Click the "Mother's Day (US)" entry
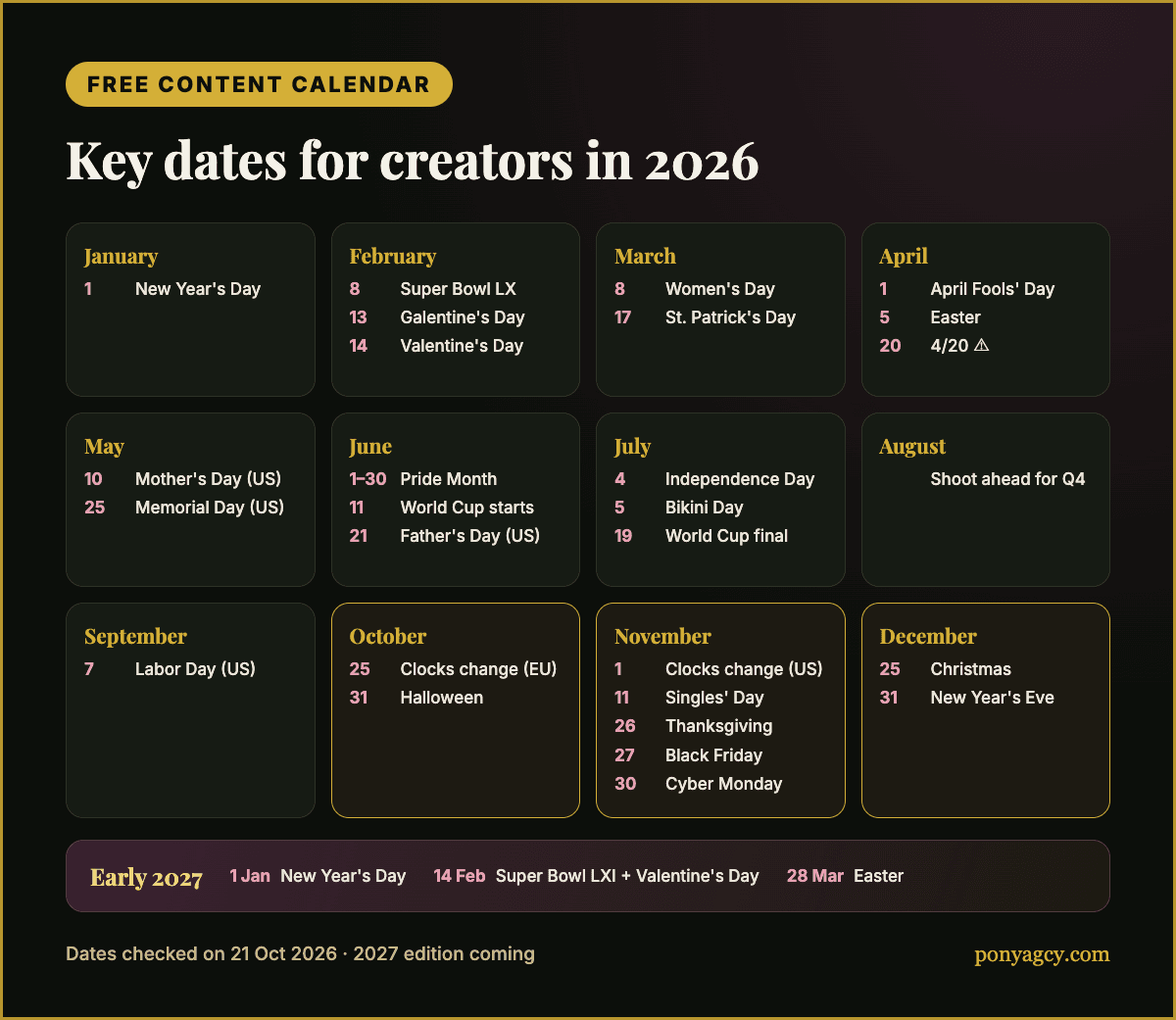This screenshot has height=1020, width=1176. pos(208,479)
